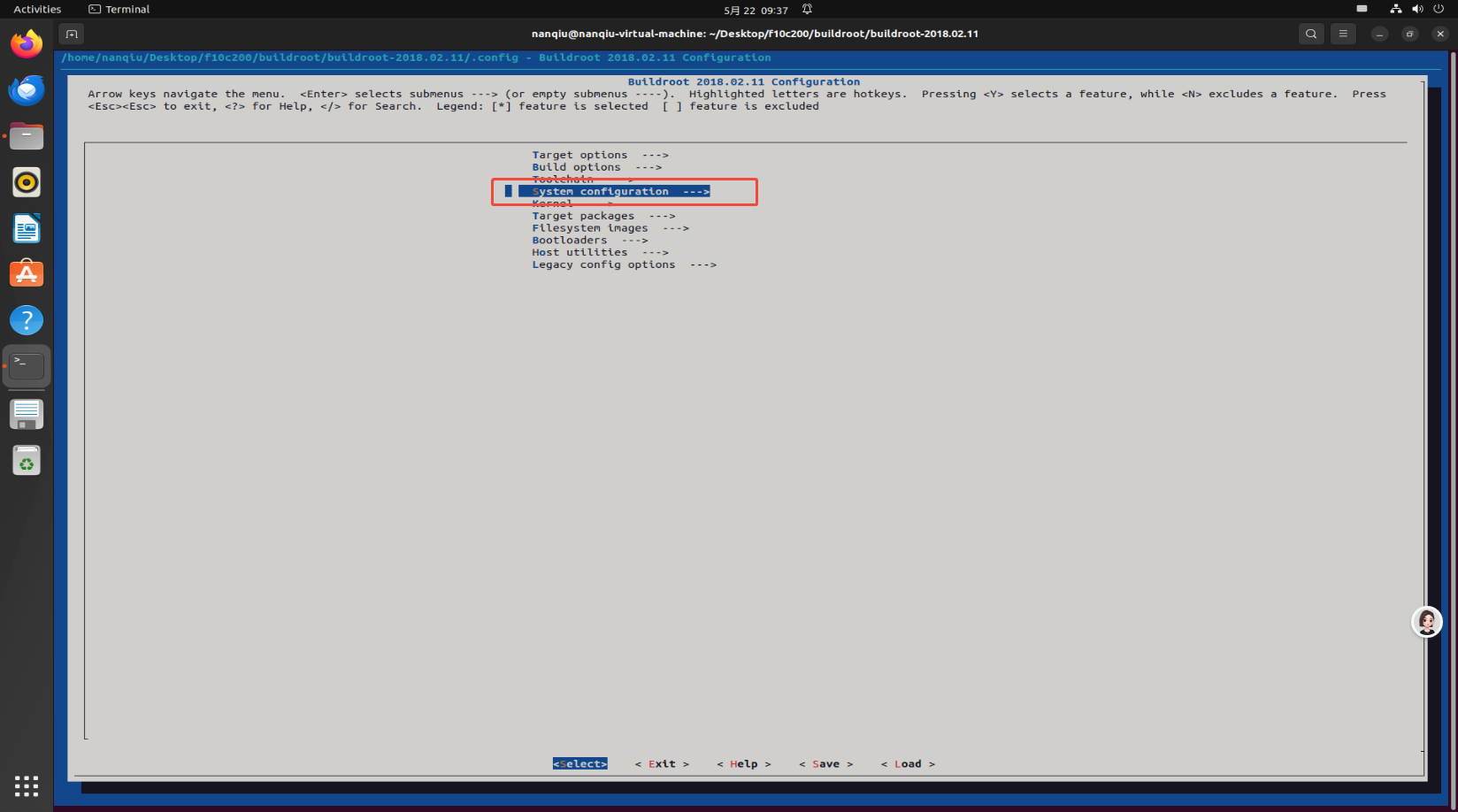The height and width of the screenshot is (812, 1458).
Task: Select Build options submenu
Action: tap(597, 167)
